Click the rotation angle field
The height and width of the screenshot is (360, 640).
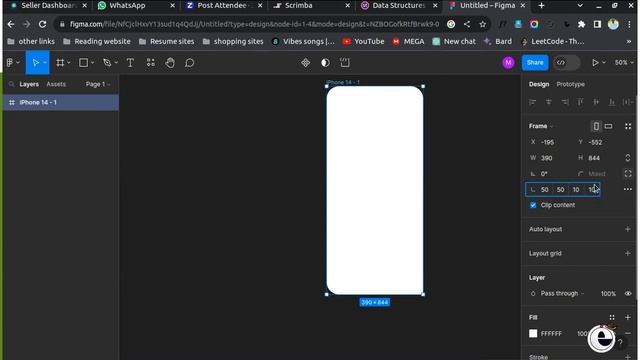click(x=549, y=174)
